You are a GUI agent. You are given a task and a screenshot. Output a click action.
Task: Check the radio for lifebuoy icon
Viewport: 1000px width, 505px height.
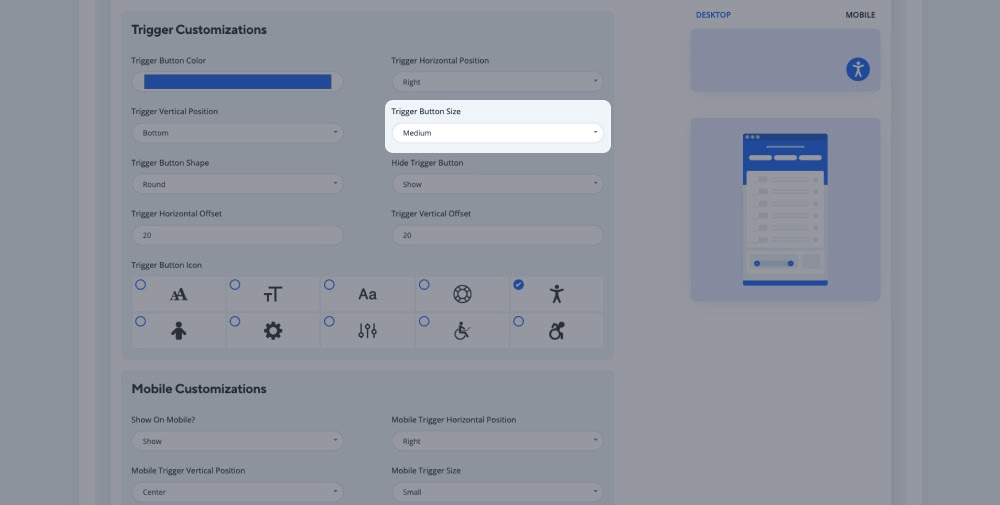[x=424, y=284]
